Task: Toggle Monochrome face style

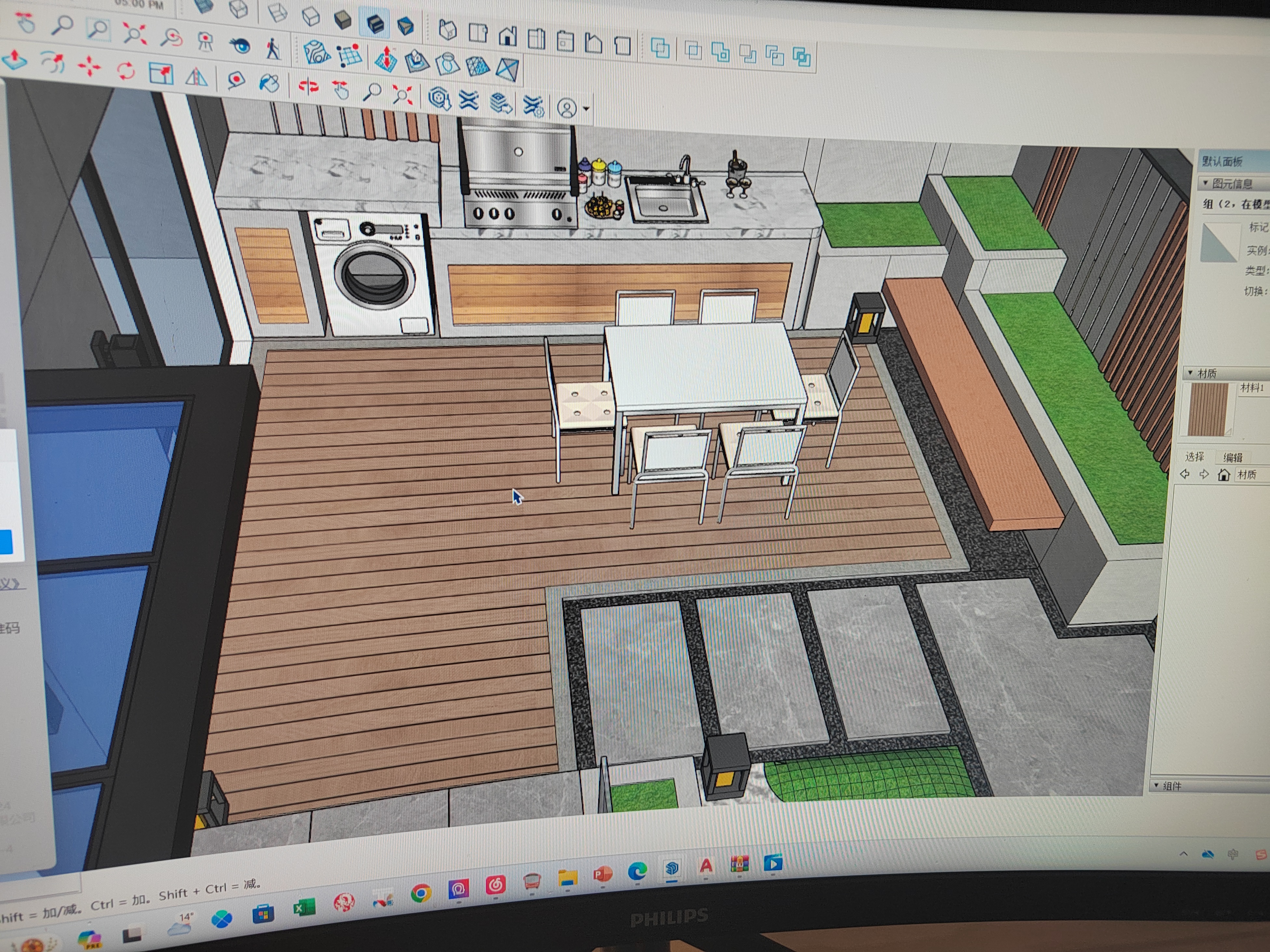Action: (x=406, y=26)
